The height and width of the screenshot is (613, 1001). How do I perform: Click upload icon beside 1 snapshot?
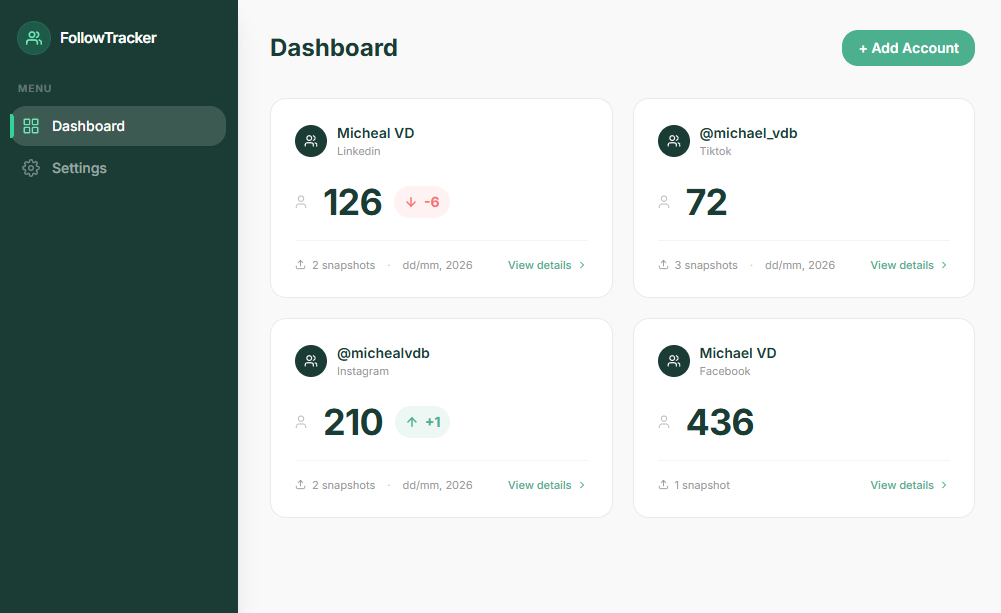(663, 485)
